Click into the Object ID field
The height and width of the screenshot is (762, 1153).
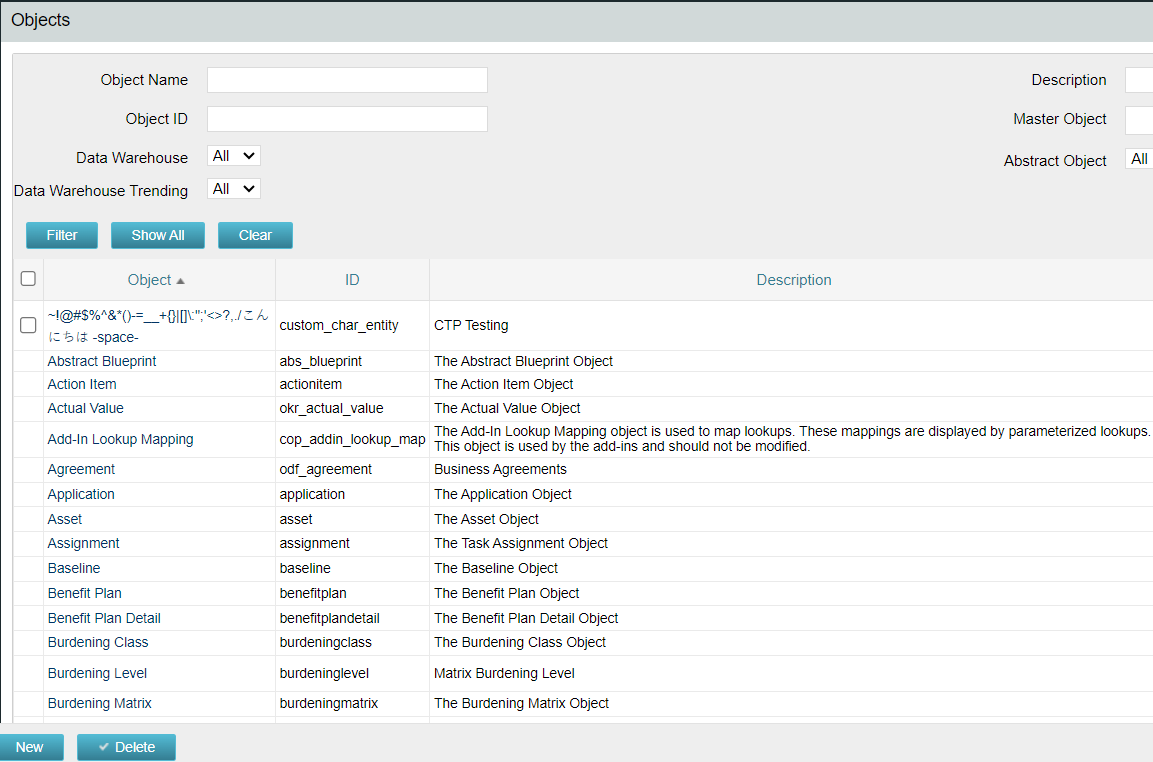[347, 119]
